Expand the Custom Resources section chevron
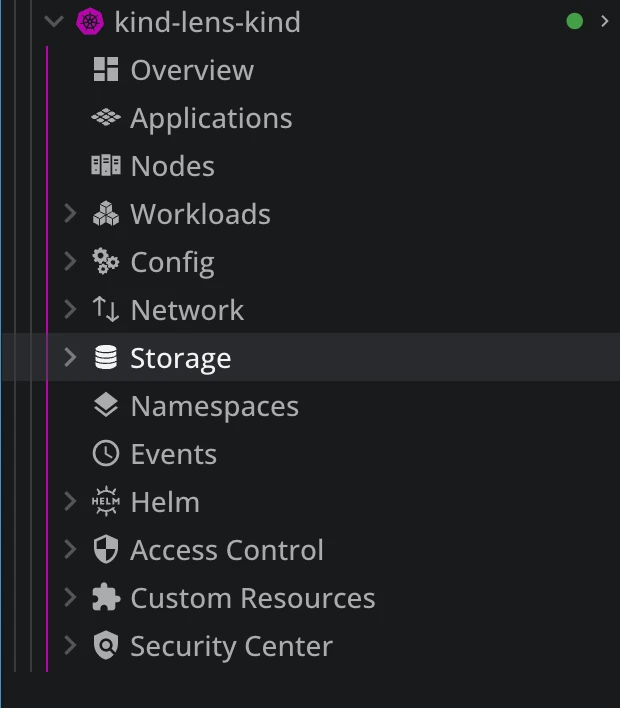The width and height of the screenshot is (620, 708). [70, 597]
